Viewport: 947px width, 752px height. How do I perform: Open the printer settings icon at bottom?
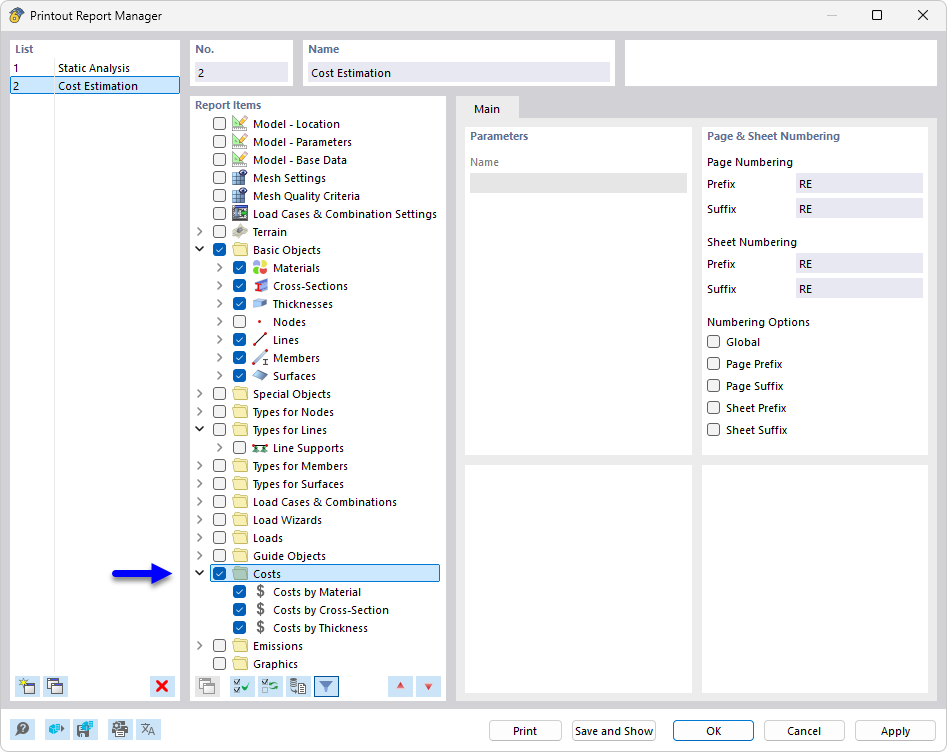119,729
